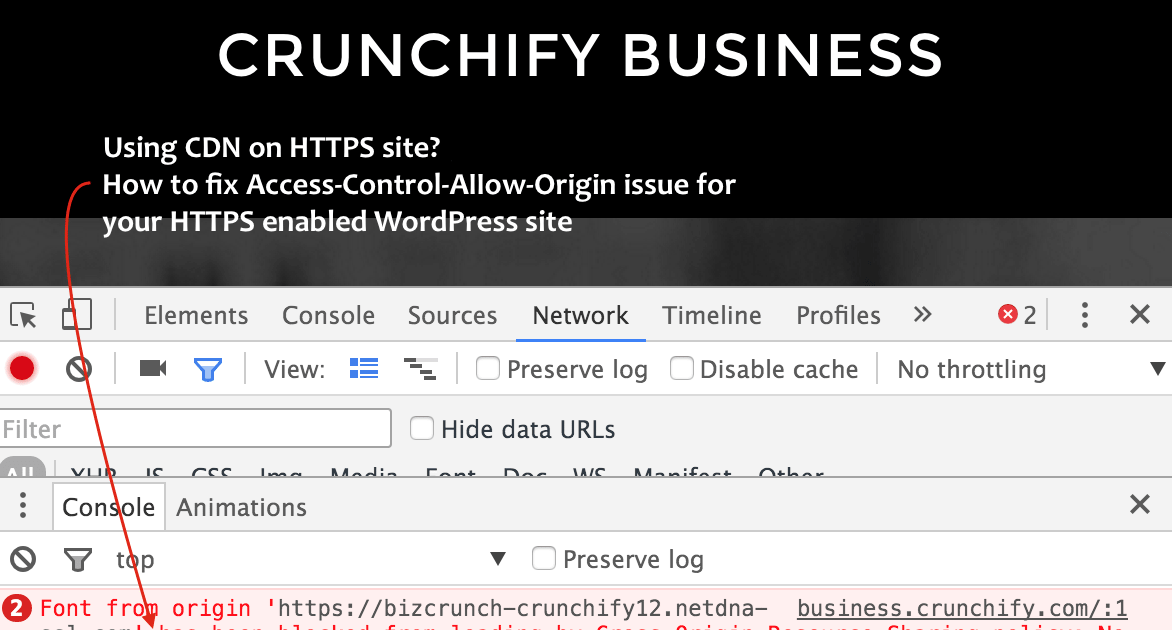
Task: Click the red error count indicator
Action: (1017, 315)
